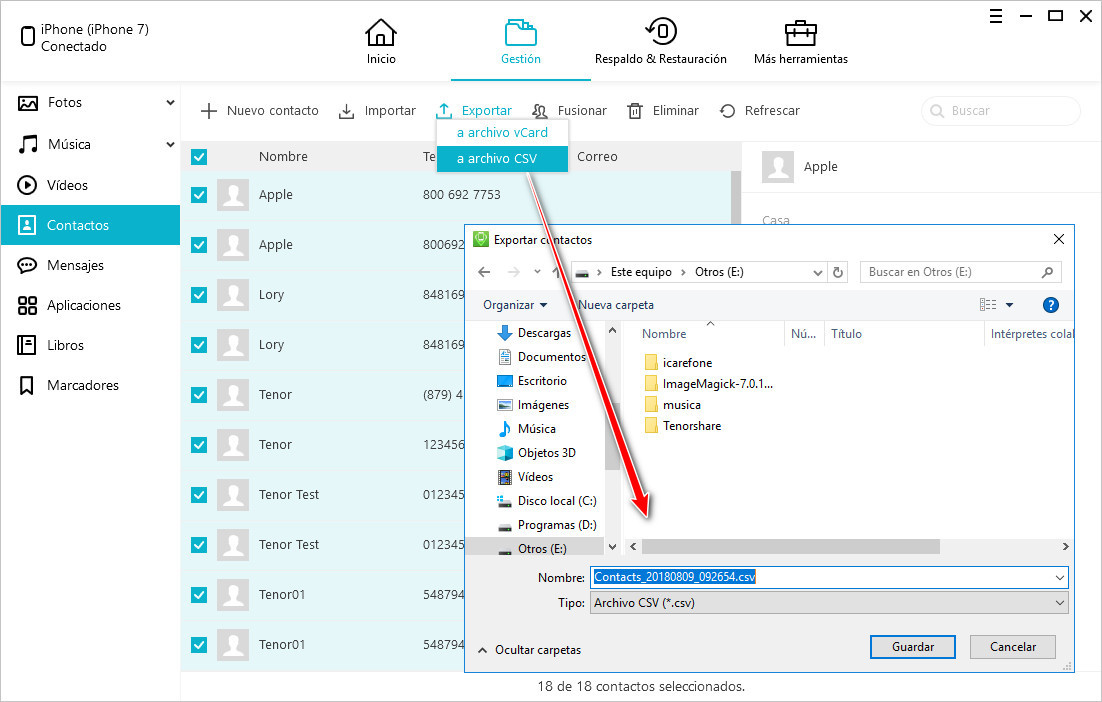Click the blue help icon in dialog
The height and width of the screenshot is (702, 1102).
point(1051,305)
